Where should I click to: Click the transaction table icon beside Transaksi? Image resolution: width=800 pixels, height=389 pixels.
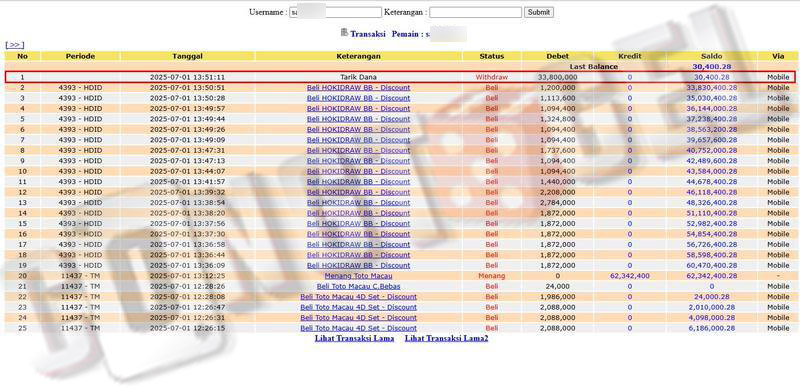pyautogui.click(x=344, y=33)
